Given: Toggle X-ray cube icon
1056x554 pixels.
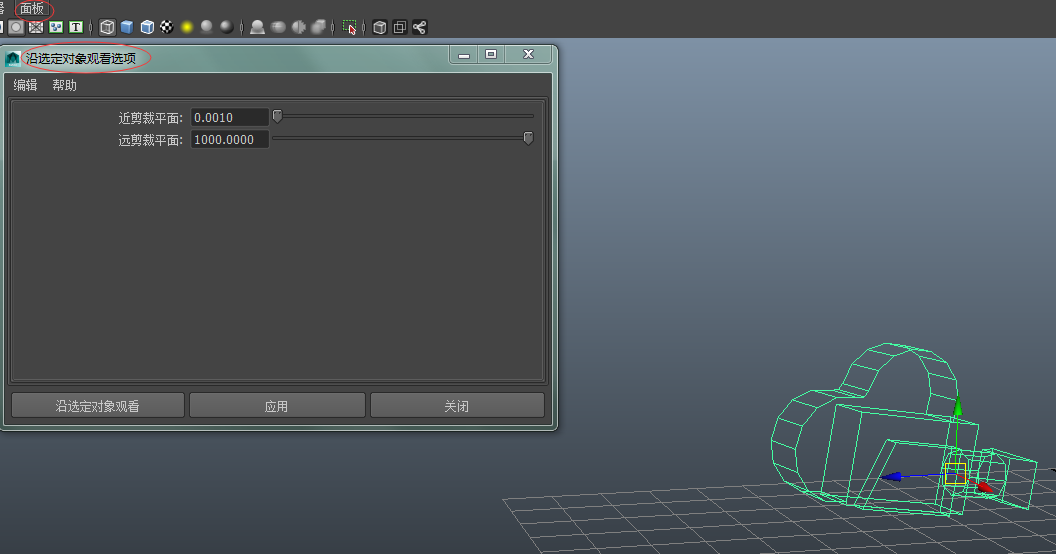Looking at the screenshot, I should click(x=380, y=27).
